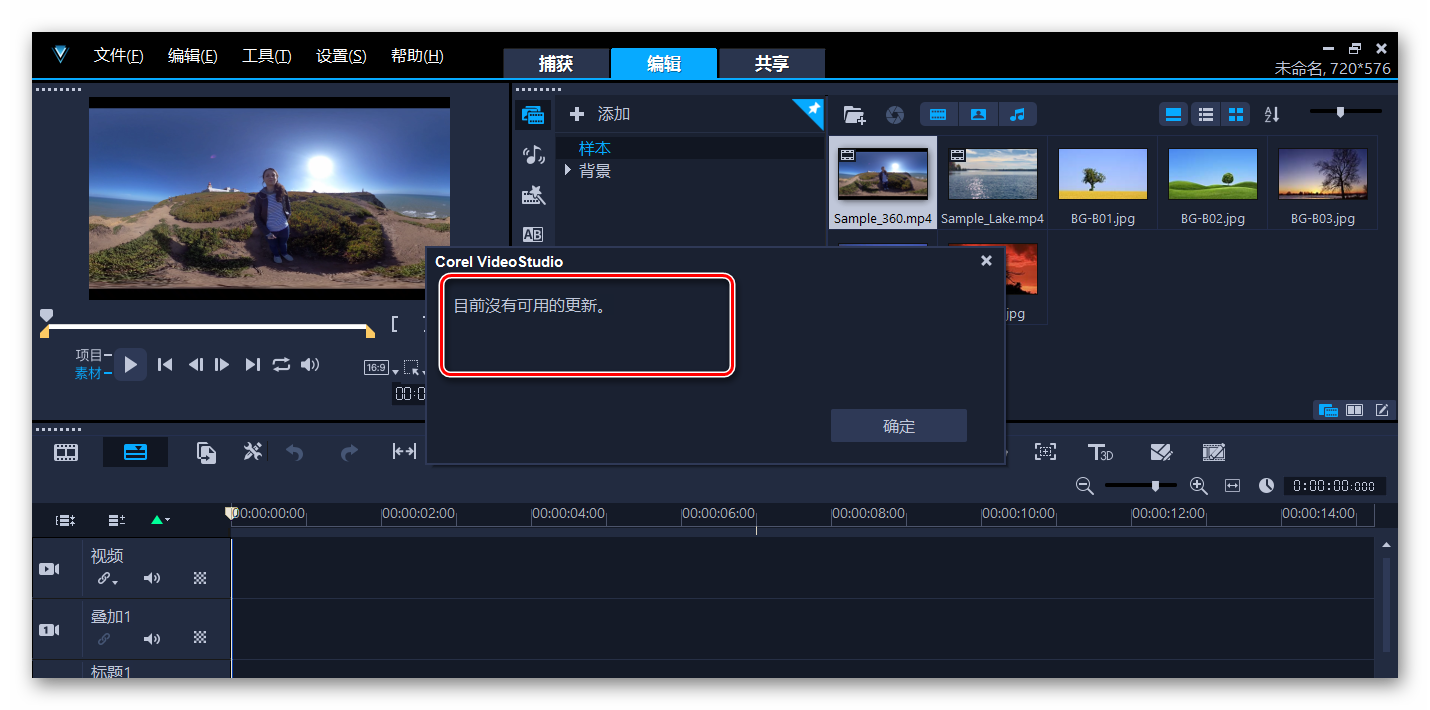Screen dimensions: 1430x710
Task: Click the 确定 button in dialog
Action: (899, 426)
